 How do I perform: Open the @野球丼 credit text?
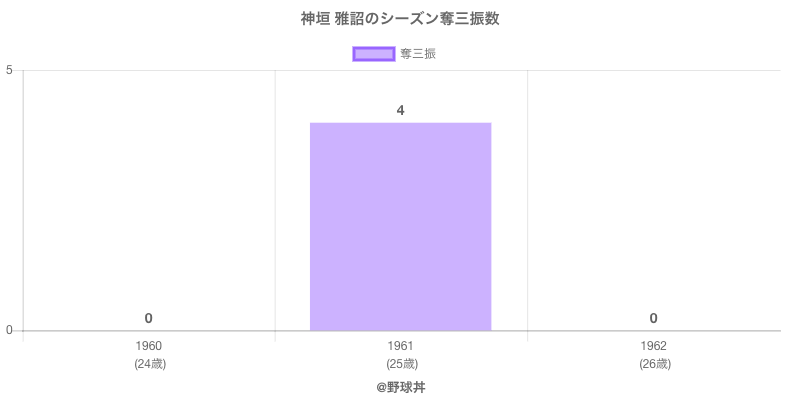pos(400,386)
